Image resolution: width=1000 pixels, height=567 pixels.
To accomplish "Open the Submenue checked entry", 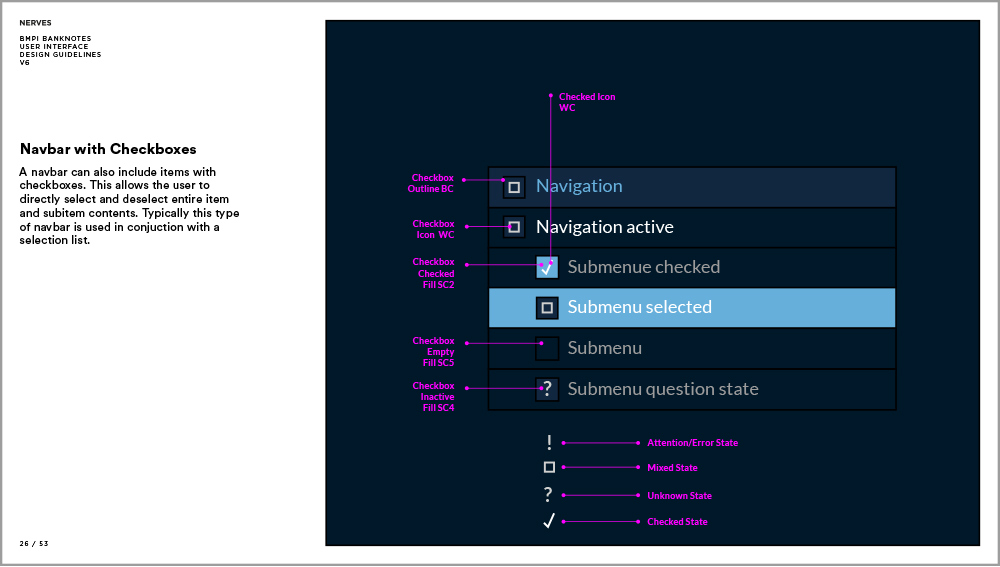I will 643,267.
